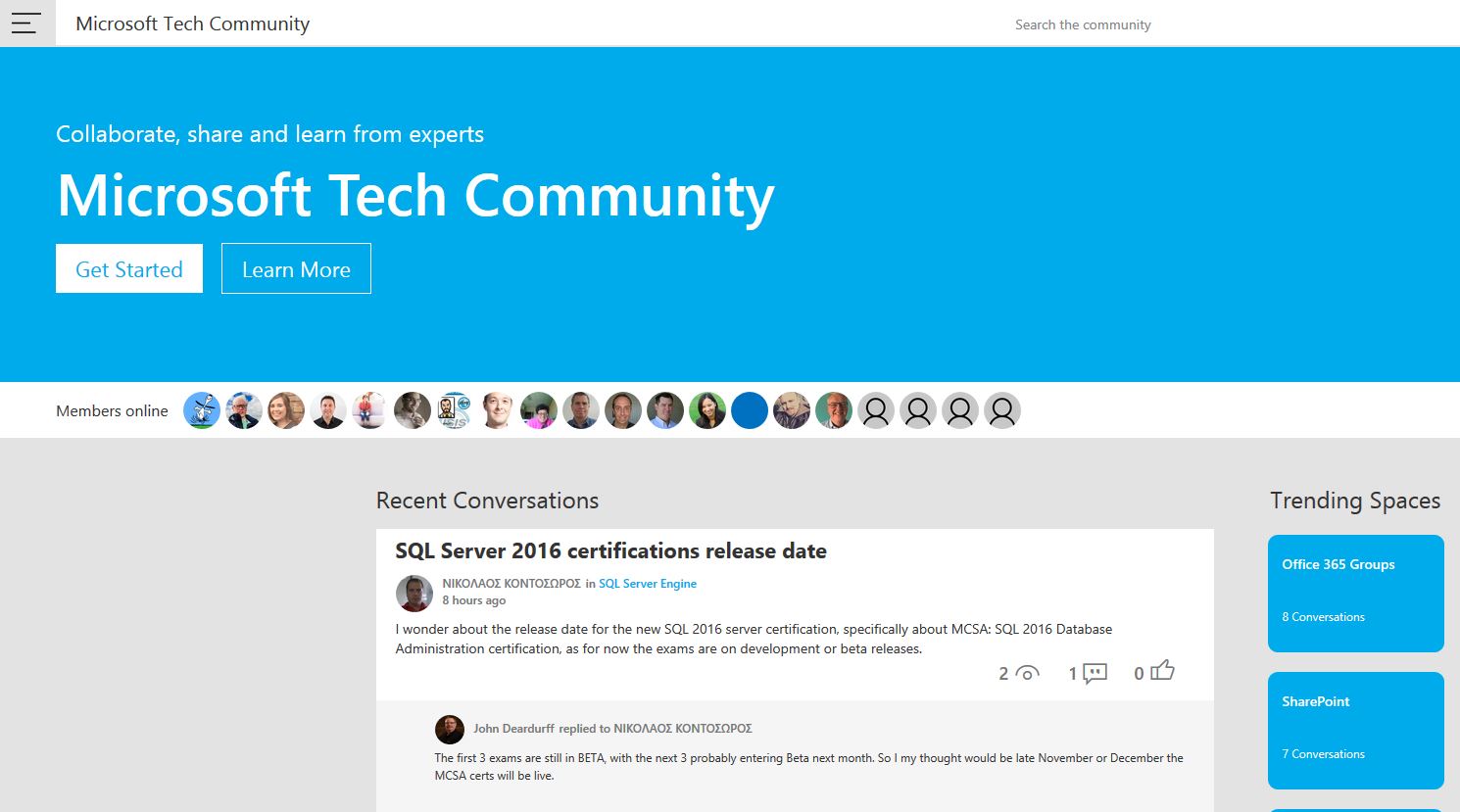Viewport: 1460px width, 812px height.
Task: Click John Deardurff's reply avatar
Action: (x=450, y=729)
